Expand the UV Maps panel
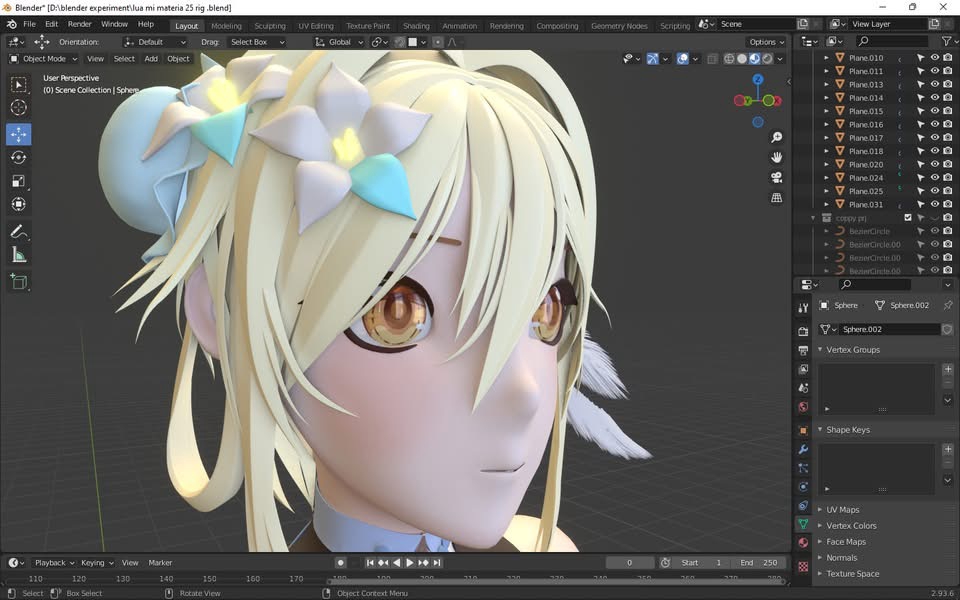The image size is (960, 600). point(842,510)
